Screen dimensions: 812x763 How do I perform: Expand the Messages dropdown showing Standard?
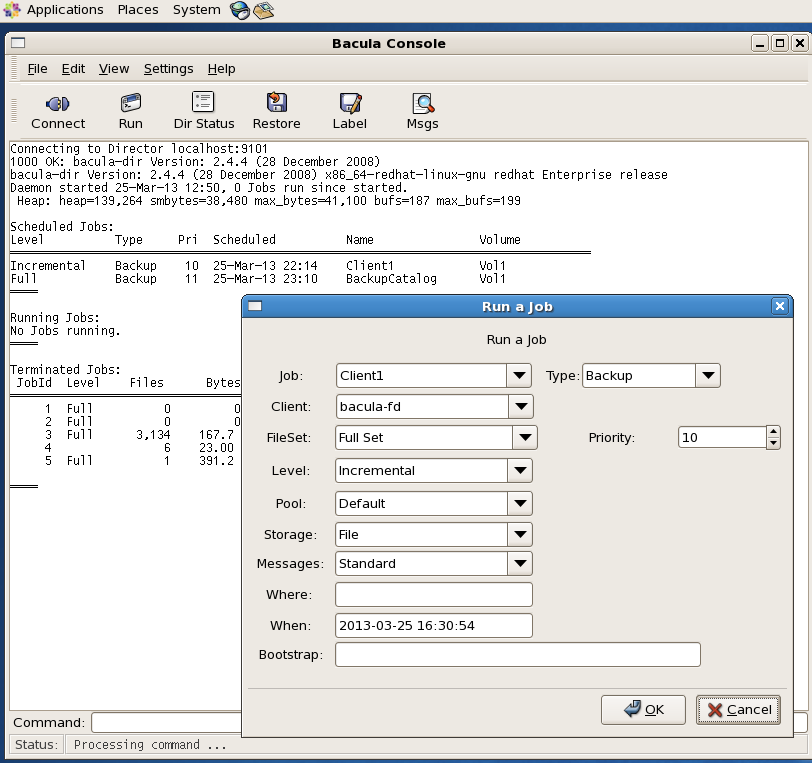coord(520,564)
